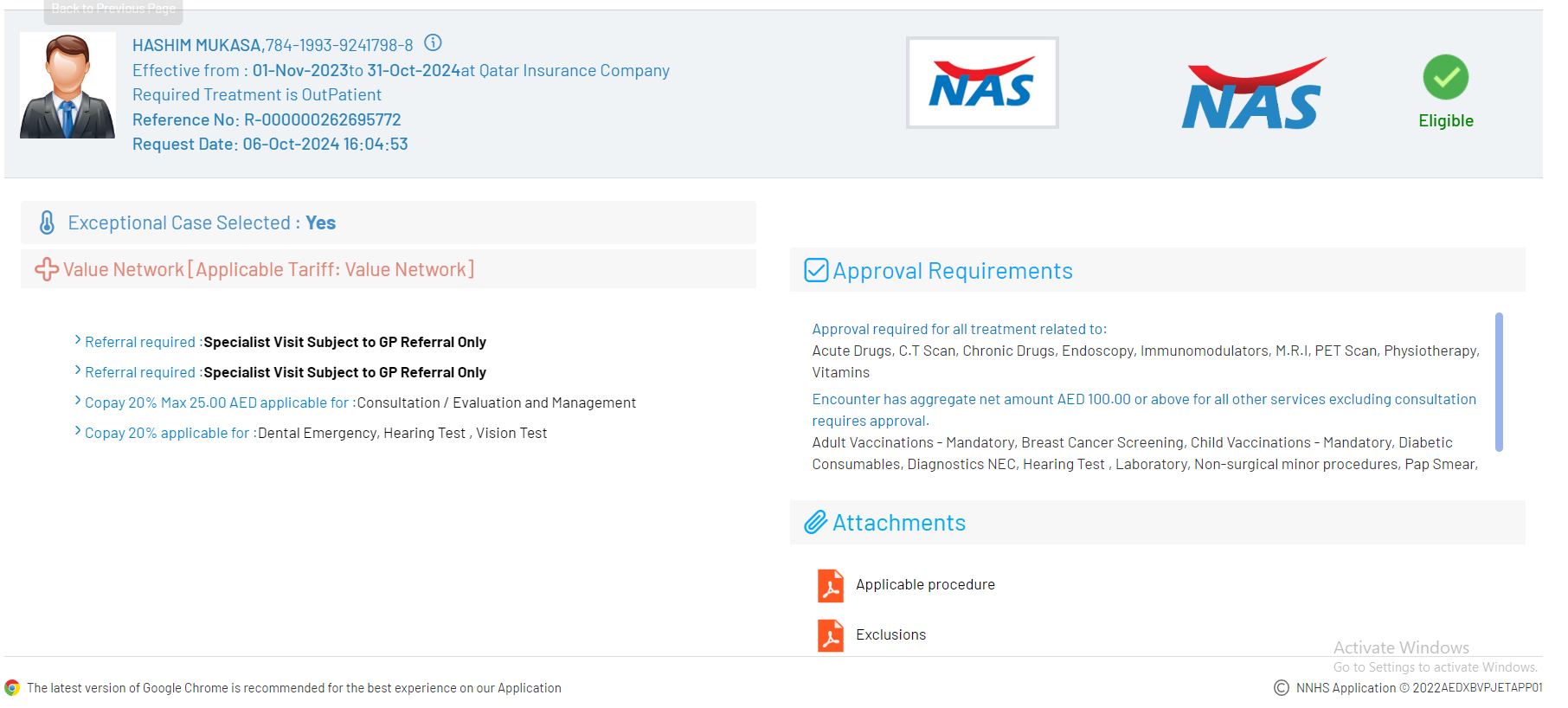1568x708 pixels.
Task: Click the paperclip icon beside Attachments
Action: [815, 523]
